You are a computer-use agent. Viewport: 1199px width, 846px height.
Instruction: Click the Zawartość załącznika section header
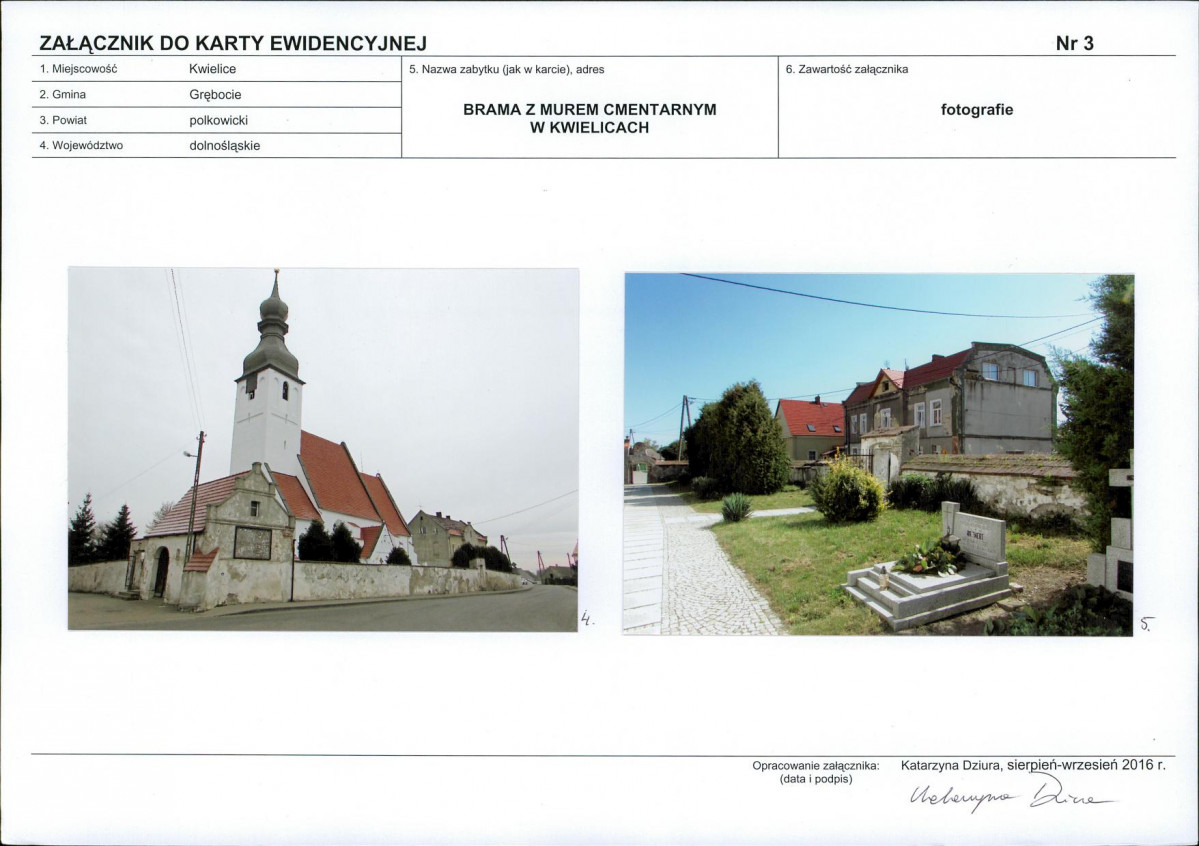850,68
